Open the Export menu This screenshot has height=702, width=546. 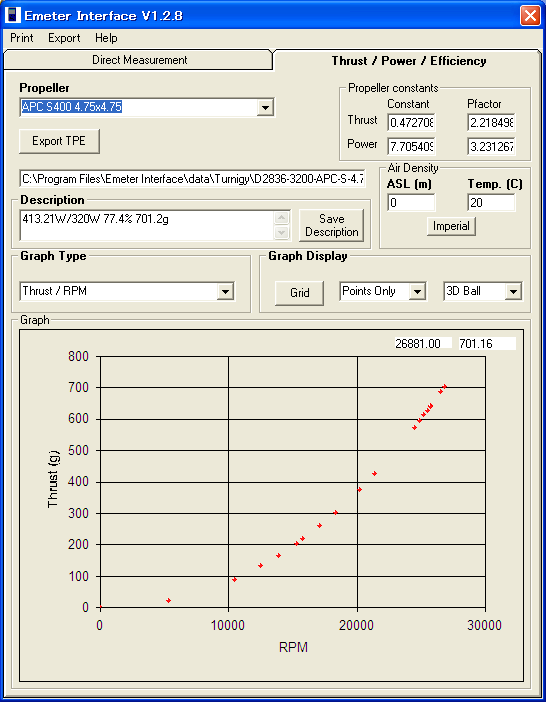click(64, 38)
